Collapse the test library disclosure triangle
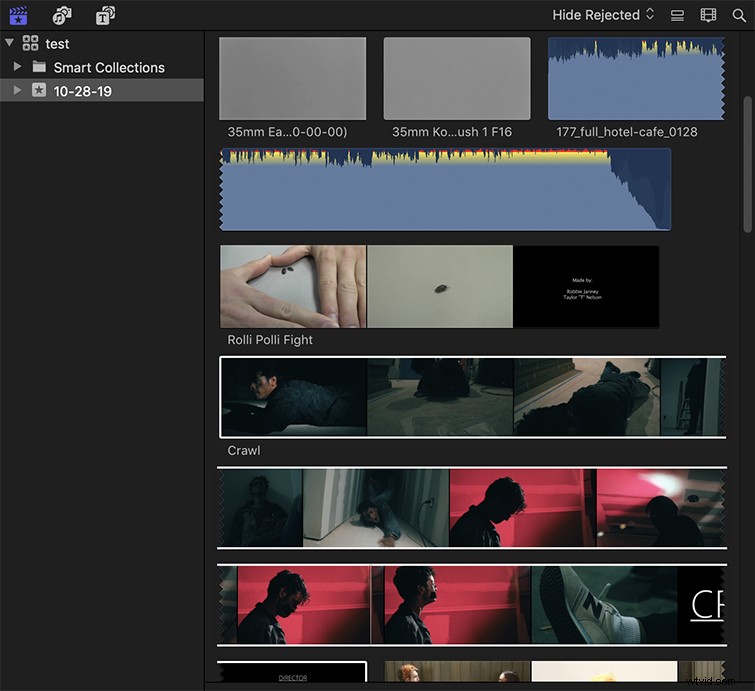Image resolution: width=755 pixels, height=691 pixels. tap(9, 42)
